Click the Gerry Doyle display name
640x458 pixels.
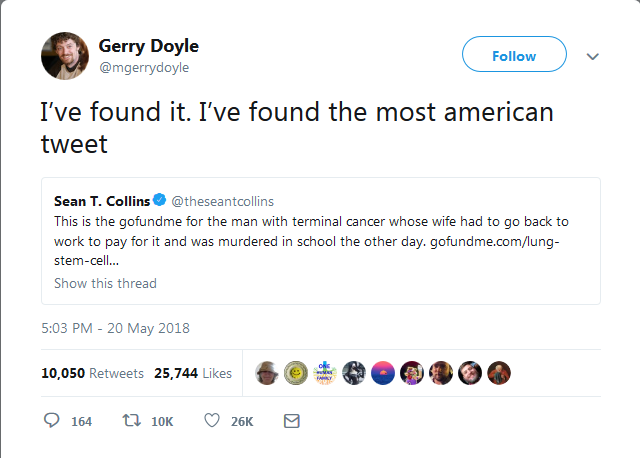point(148,45)
